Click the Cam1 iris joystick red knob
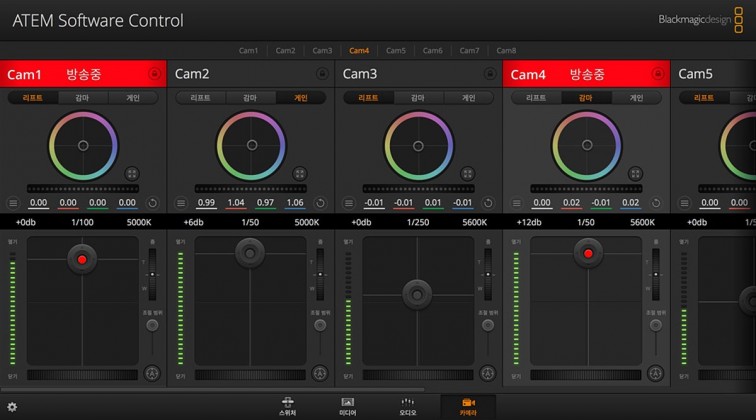This screenshot has height=420, width=756. point(82,259)
